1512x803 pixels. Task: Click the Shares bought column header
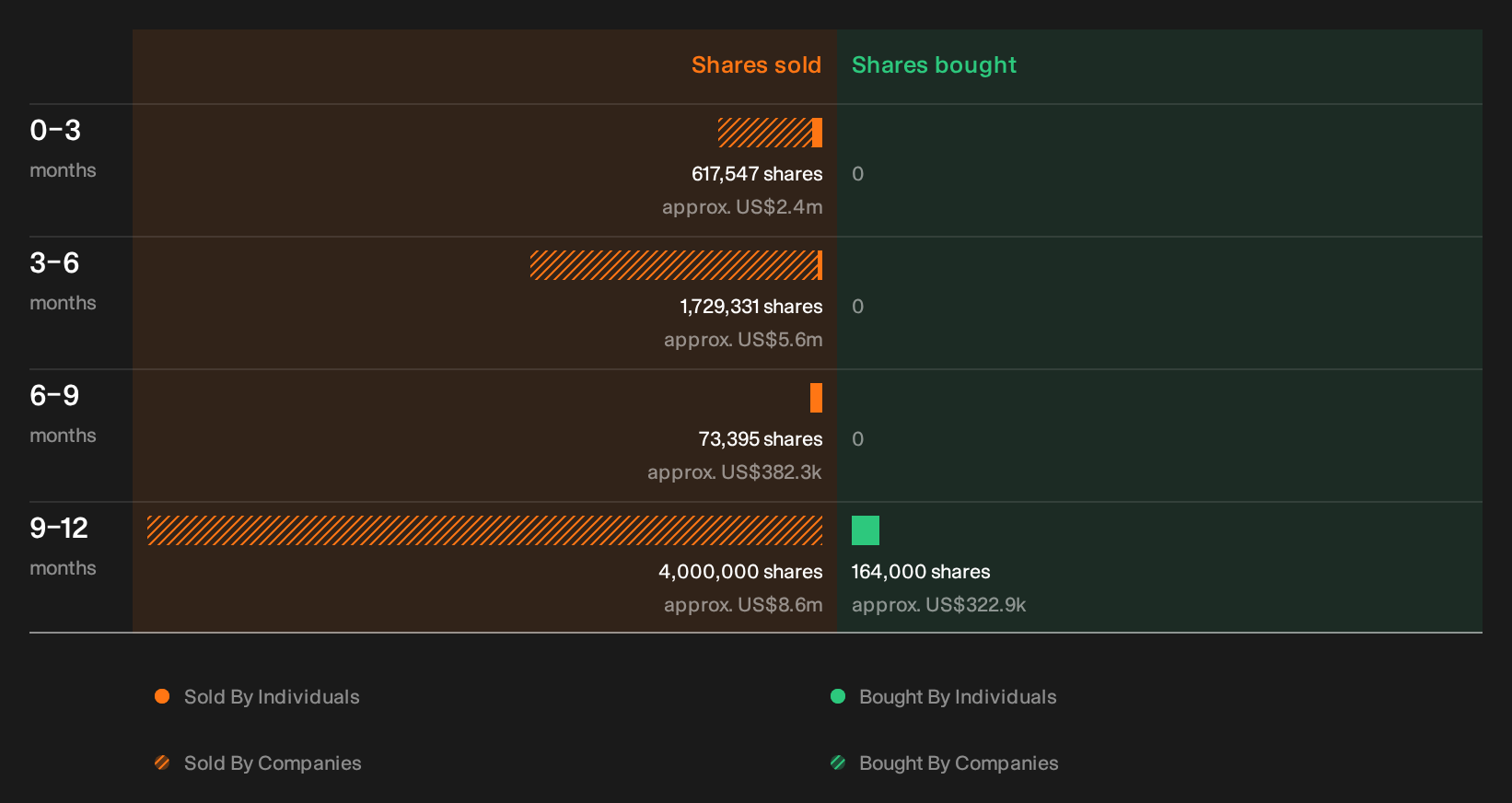[x=934, y=65]
